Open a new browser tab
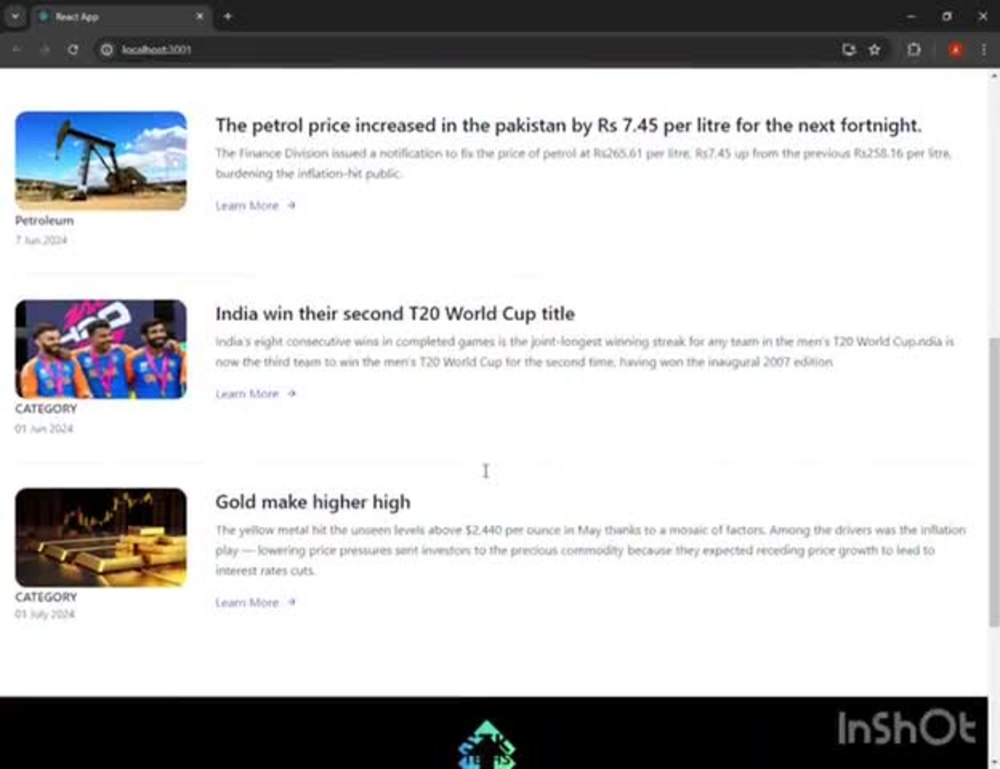This screenshot has width=1000, height=769. (x=228, y=16)
